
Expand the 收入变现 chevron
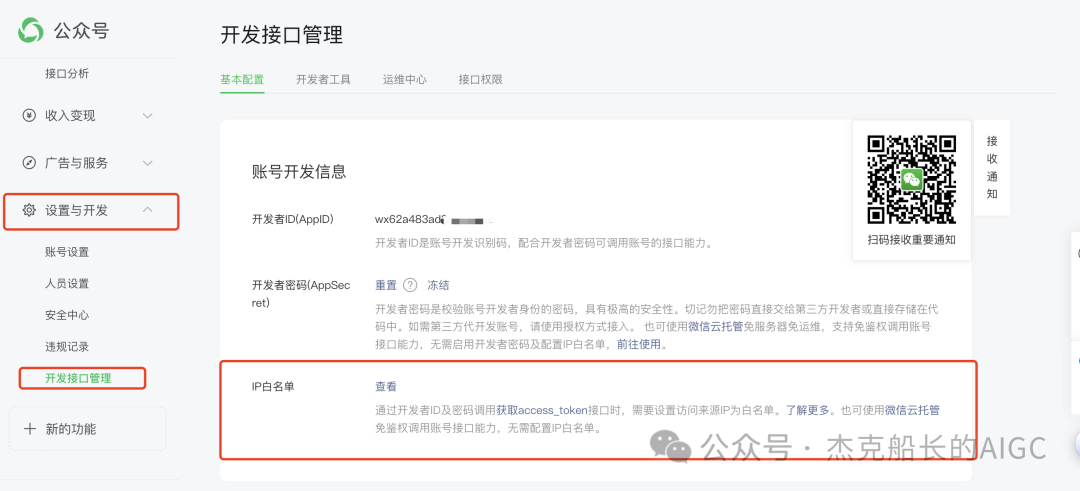[147, 116]
